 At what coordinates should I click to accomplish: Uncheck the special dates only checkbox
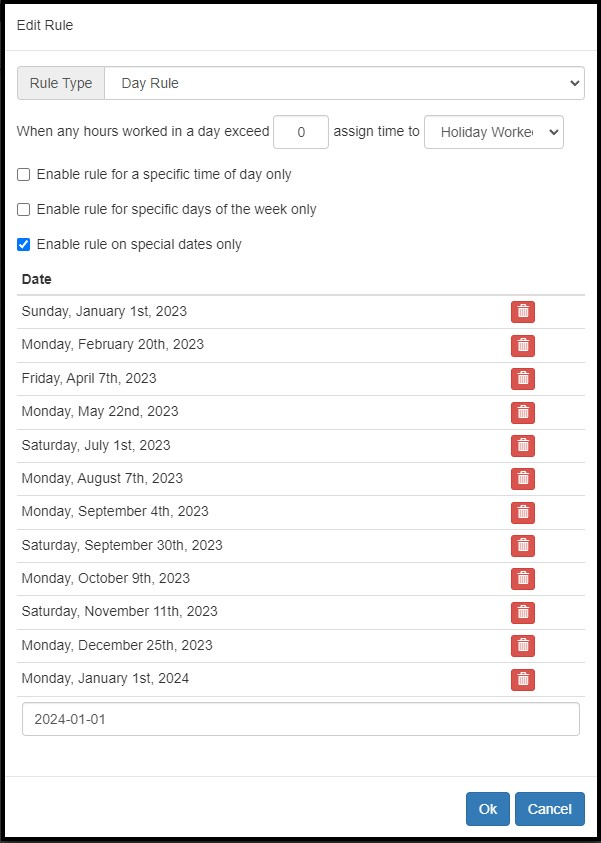point(23,245)
